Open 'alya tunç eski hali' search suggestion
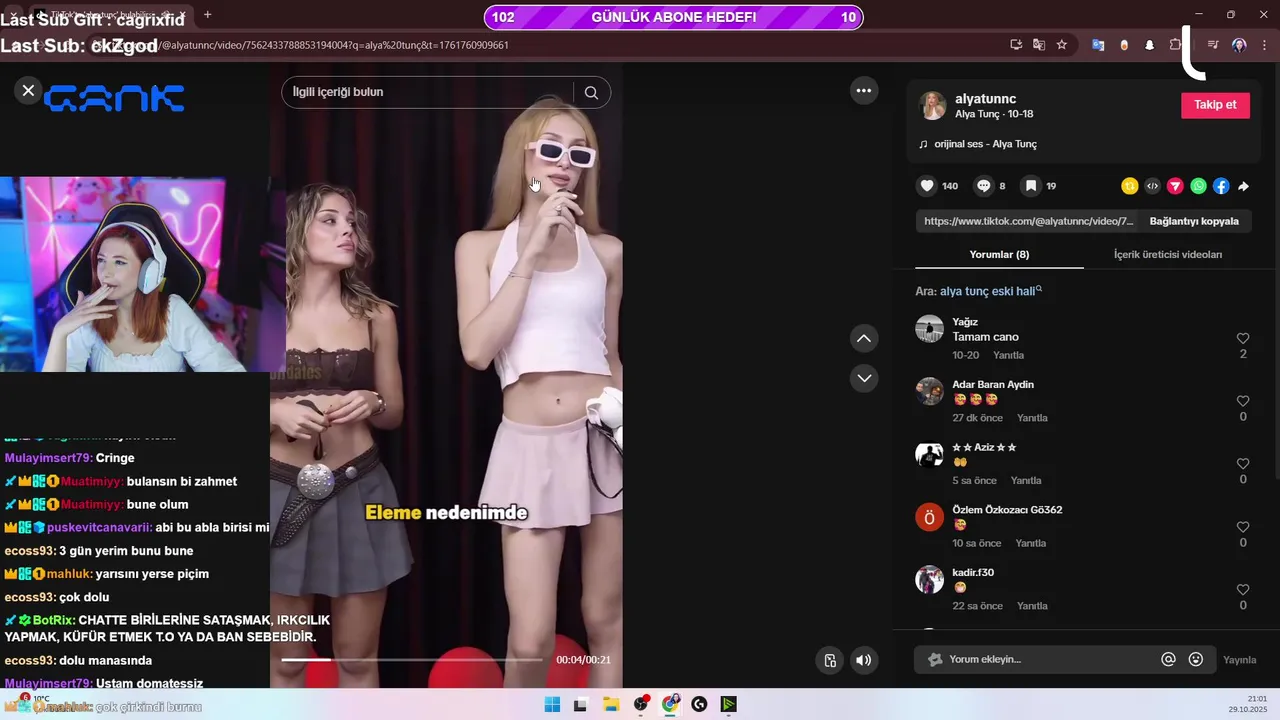 (x=990, y=291)
